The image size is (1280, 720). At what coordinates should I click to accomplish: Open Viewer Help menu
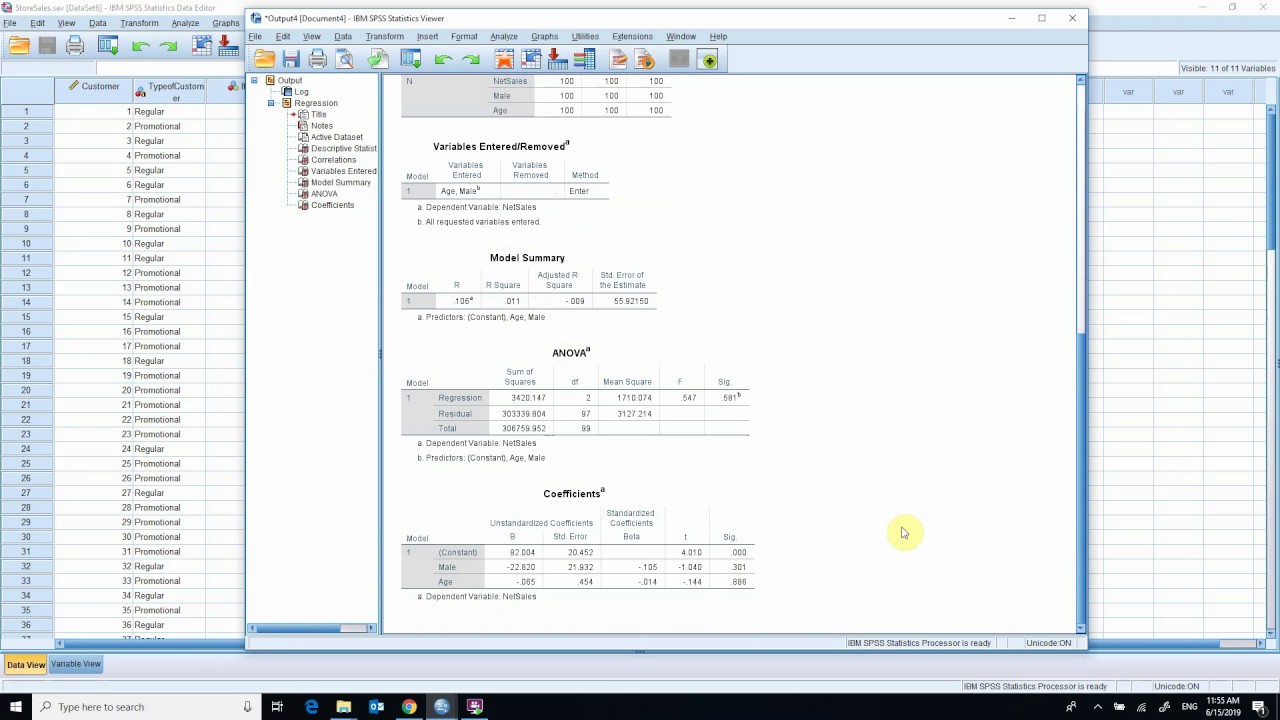pyautogui.click(x=718, y=36)
